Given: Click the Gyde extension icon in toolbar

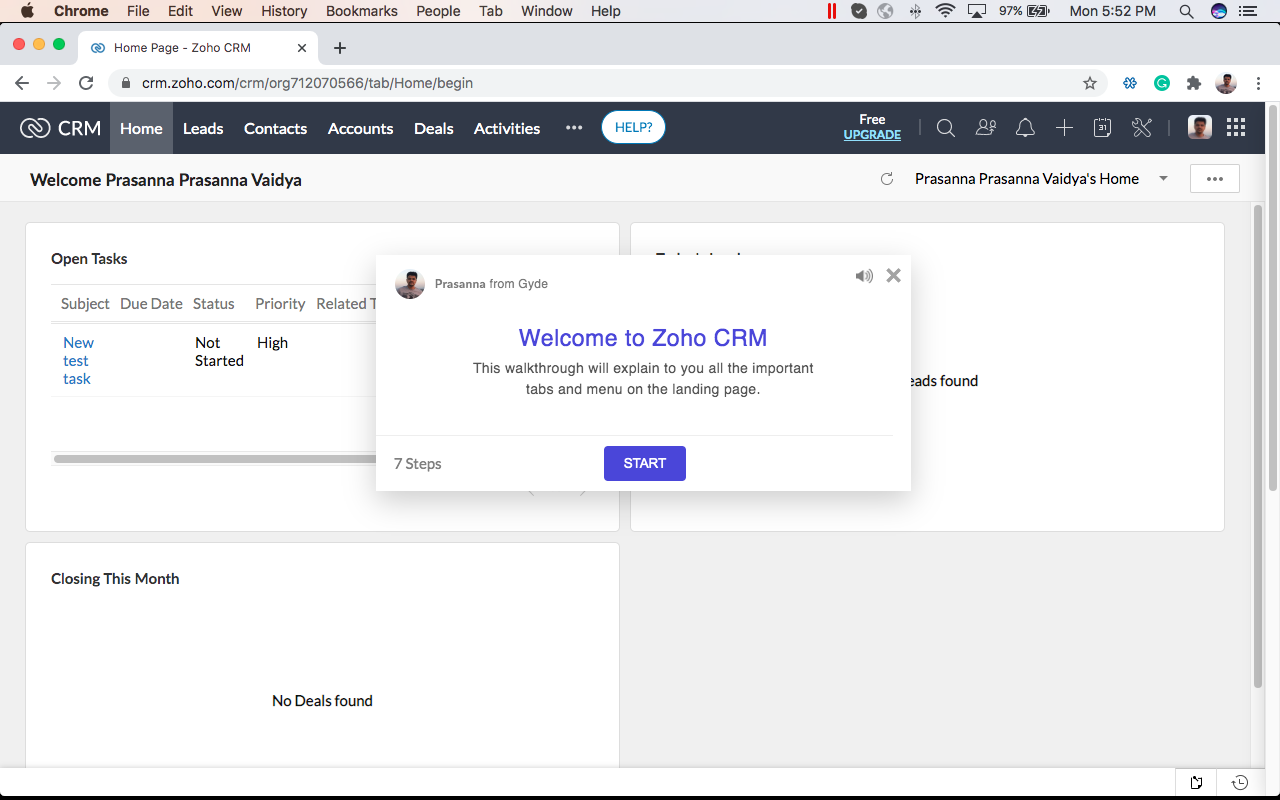Looking at the screenshot, I should 1130,83.
